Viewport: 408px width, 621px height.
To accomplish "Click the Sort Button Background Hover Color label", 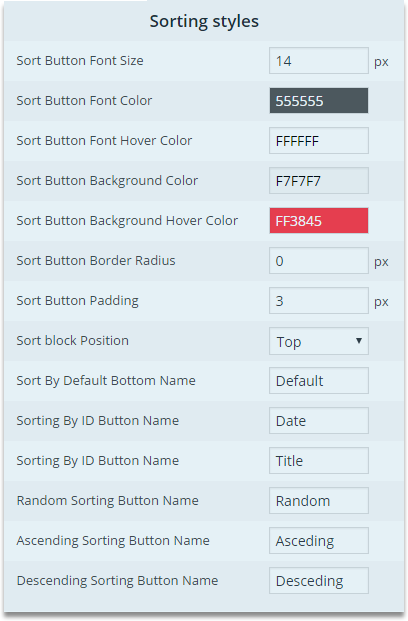I will [x=127, y=221].
